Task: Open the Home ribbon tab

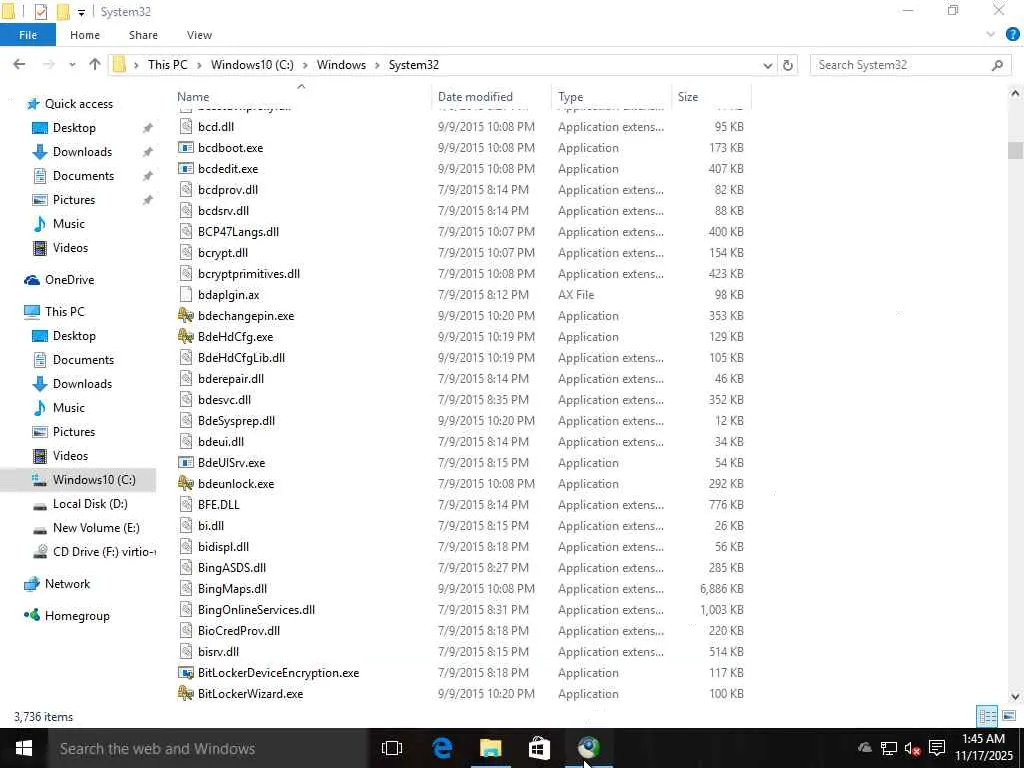Action: click(x=85, y=35)
